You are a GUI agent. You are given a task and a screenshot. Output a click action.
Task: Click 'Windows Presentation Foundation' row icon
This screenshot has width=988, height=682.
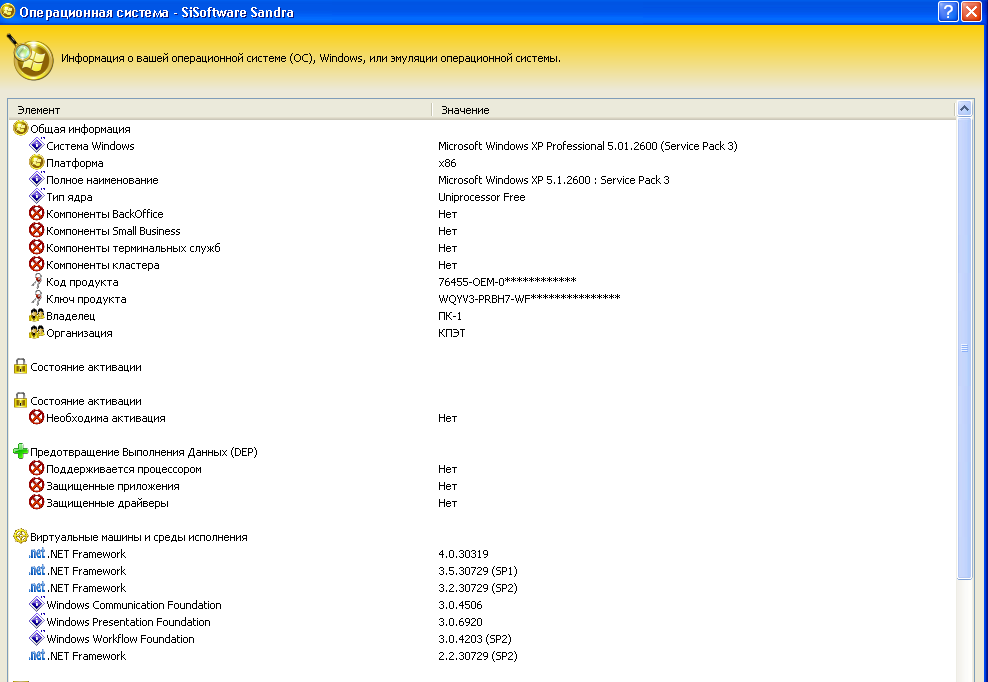tap(37, 621)
